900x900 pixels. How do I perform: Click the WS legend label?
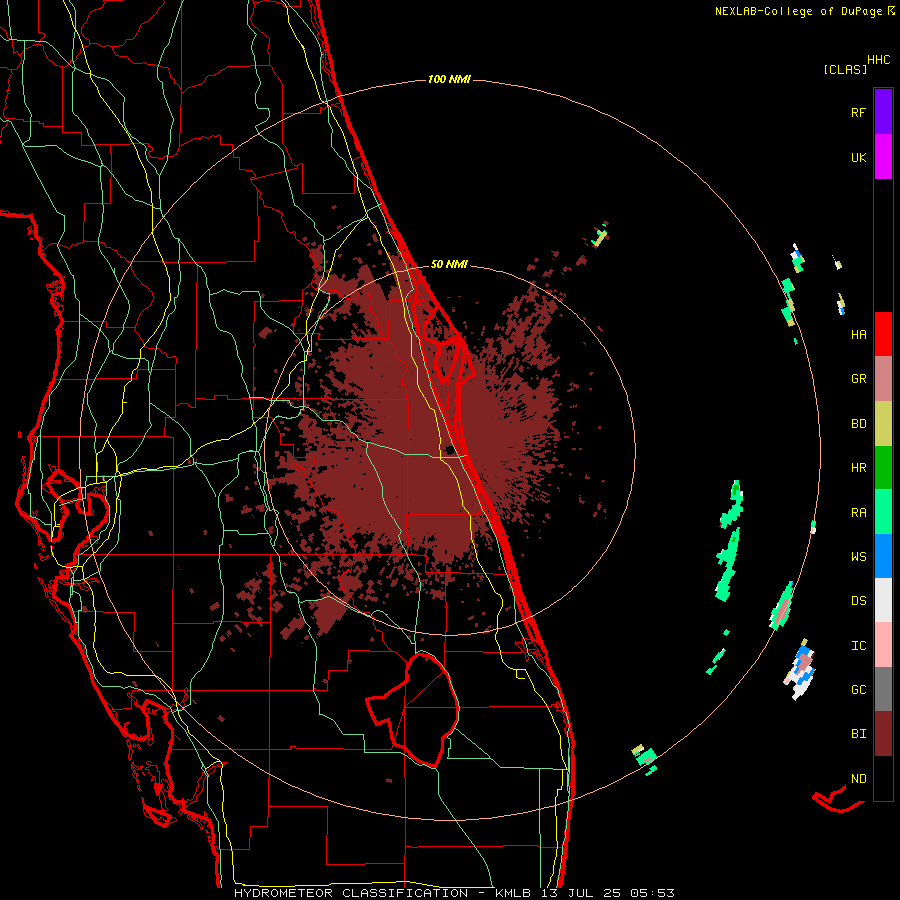pyautogui.click(x=858, y=557)
